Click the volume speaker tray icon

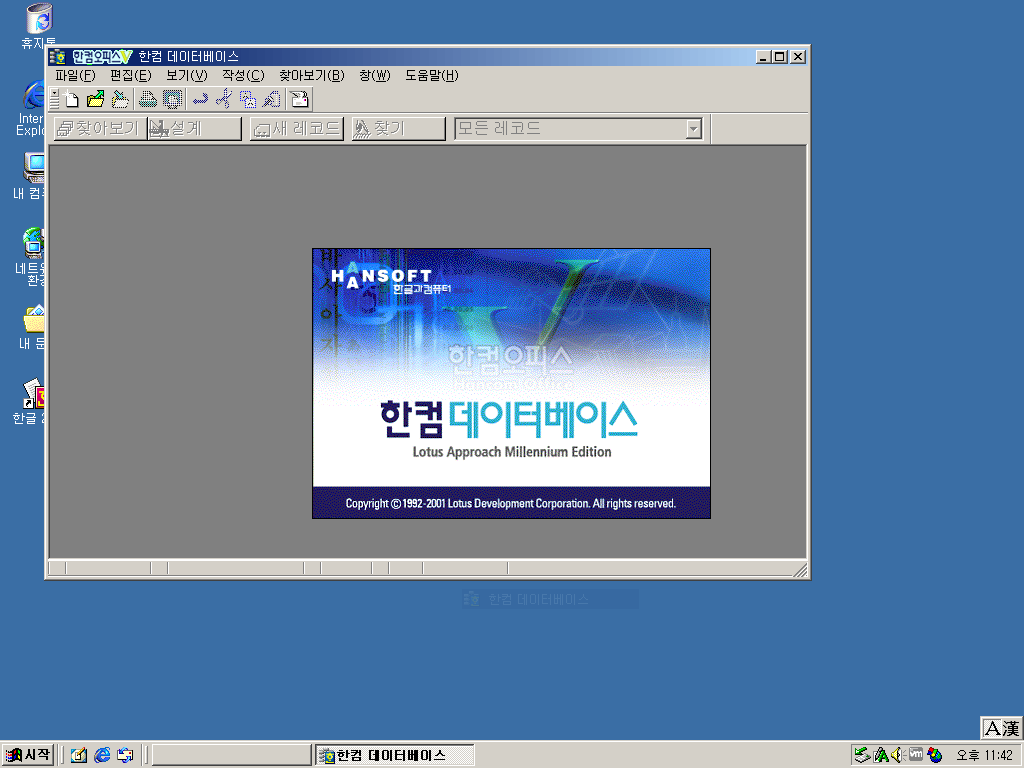pyautogui.click(x=897, y=755)
